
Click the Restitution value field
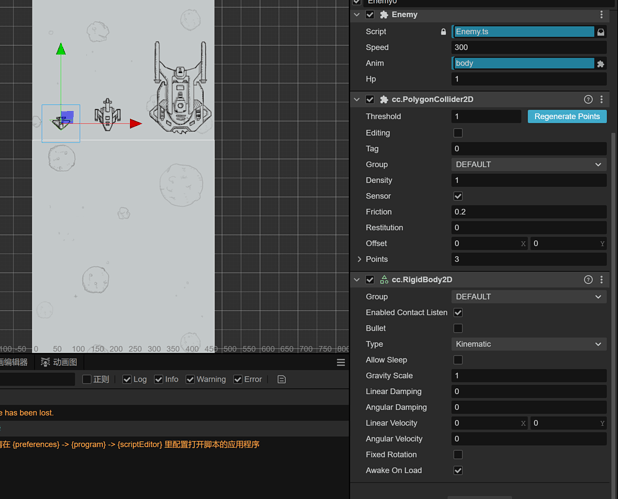[x=529, y=227]
